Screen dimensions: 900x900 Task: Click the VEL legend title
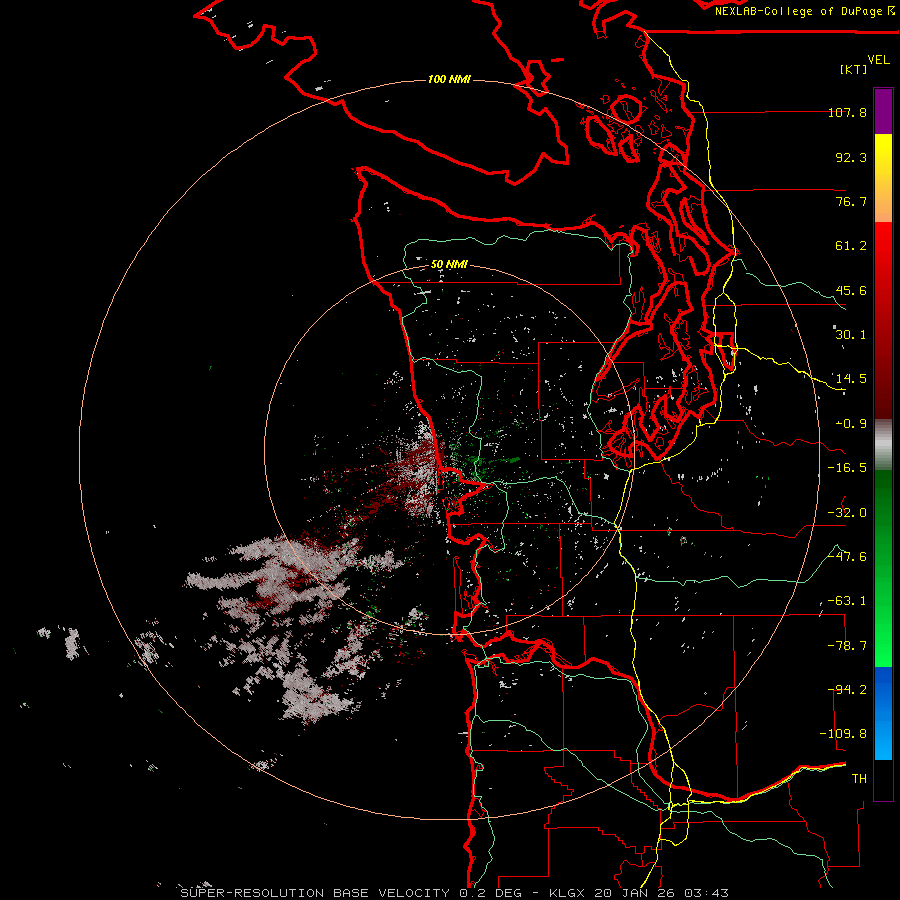coord(878,60)
